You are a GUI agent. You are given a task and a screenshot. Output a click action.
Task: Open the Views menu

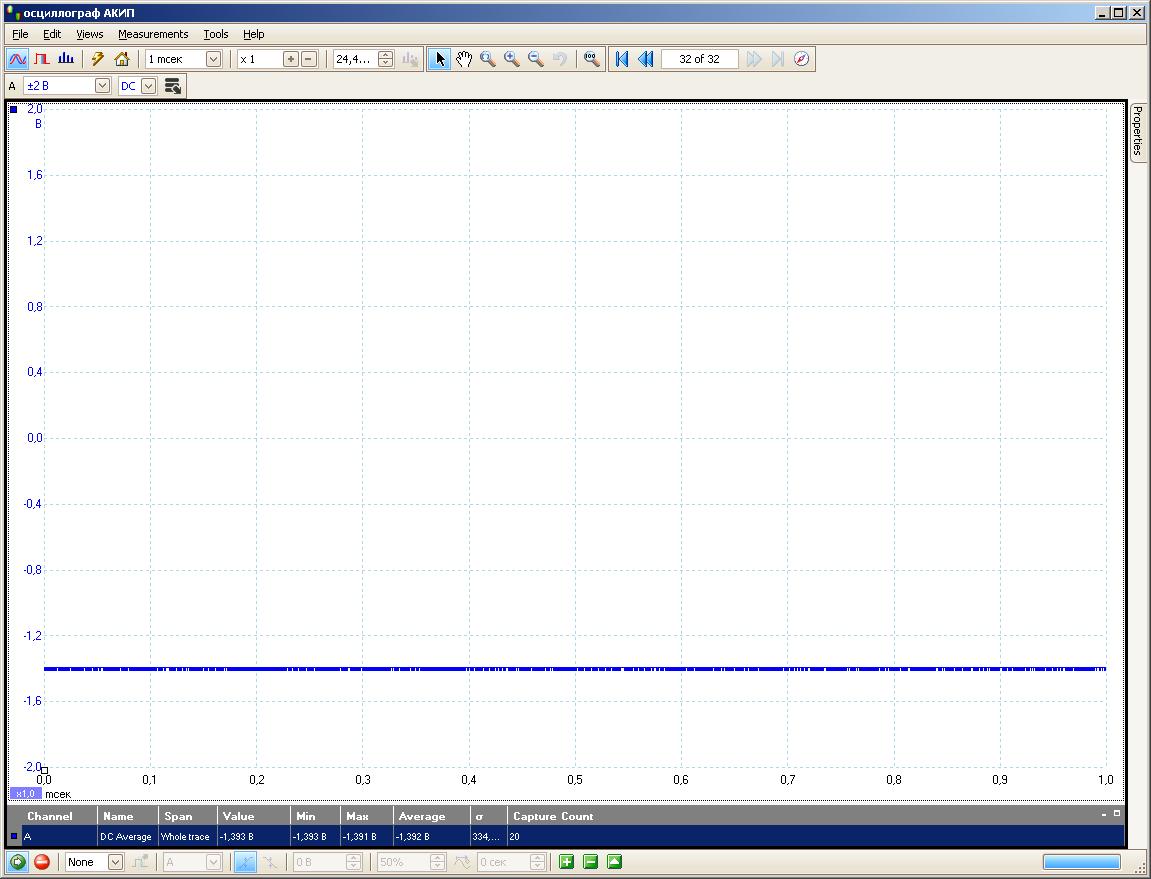[x=90, y=34]
